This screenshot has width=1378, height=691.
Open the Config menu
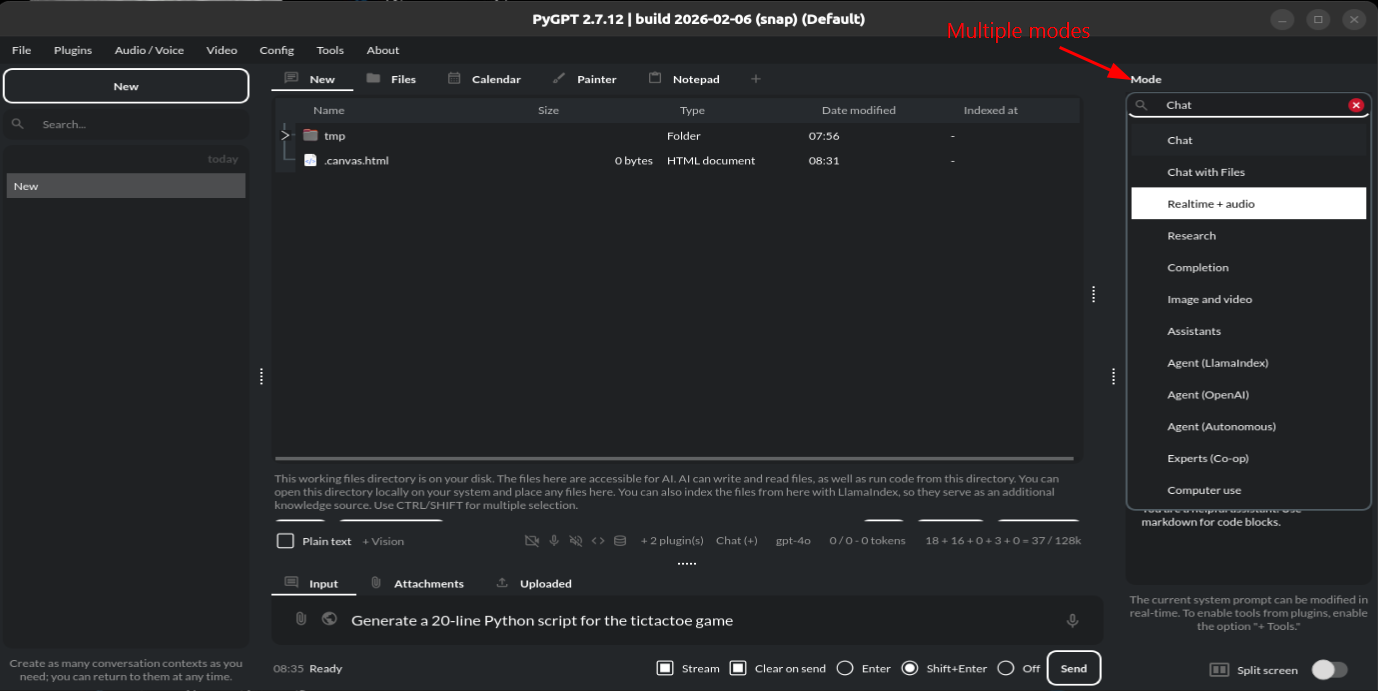(276, 50)
